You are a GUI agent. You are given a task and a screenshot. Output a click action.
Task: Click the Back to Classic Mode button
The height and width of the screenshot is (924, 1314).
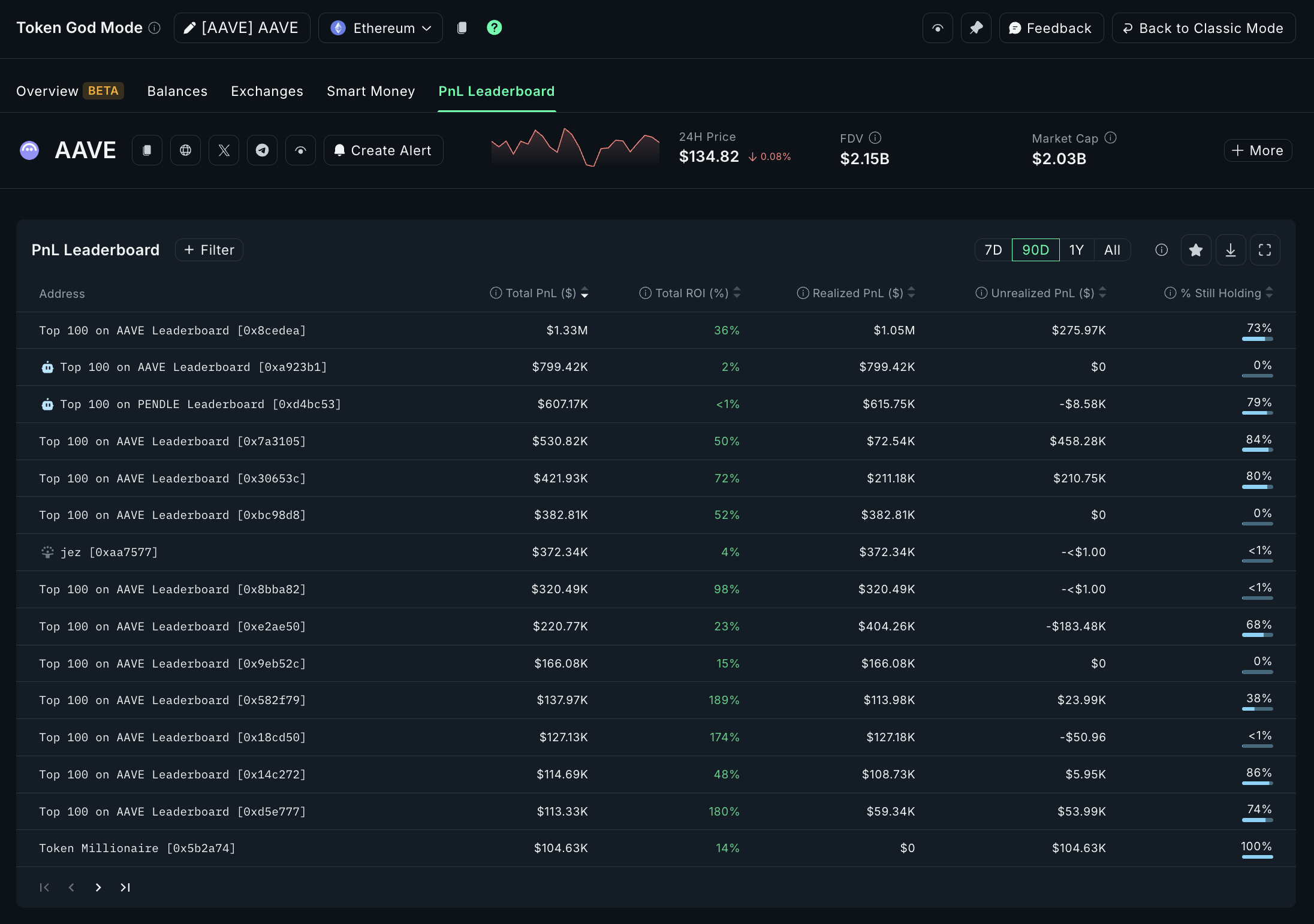click(x=1203, y=28)
